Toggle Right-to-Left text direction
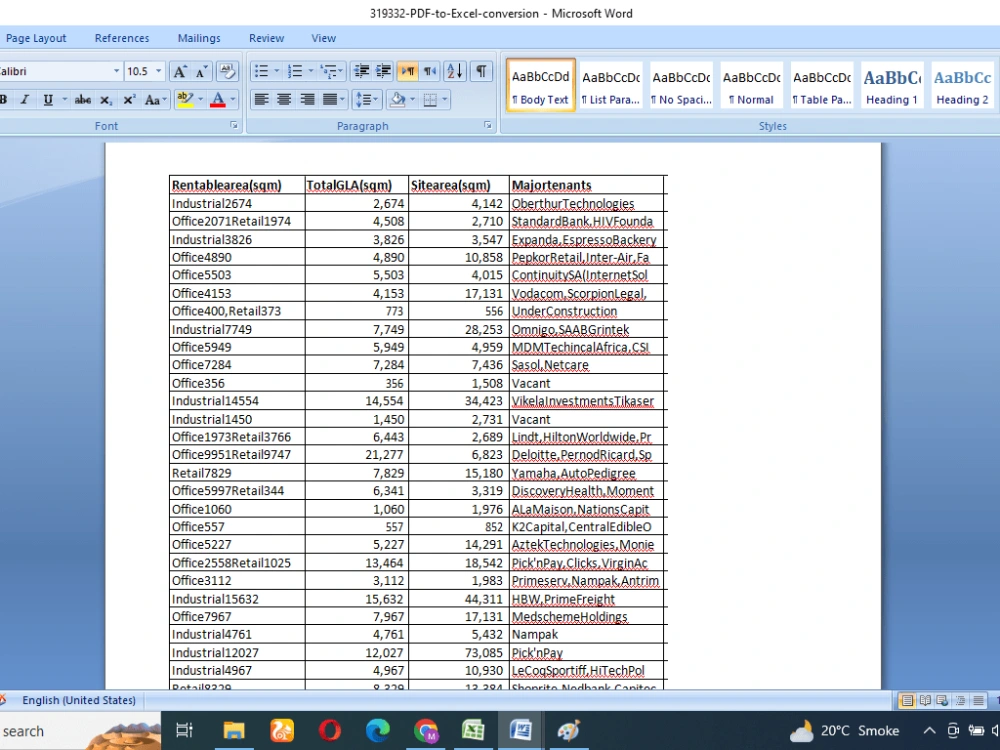 [x=430, y=71]
